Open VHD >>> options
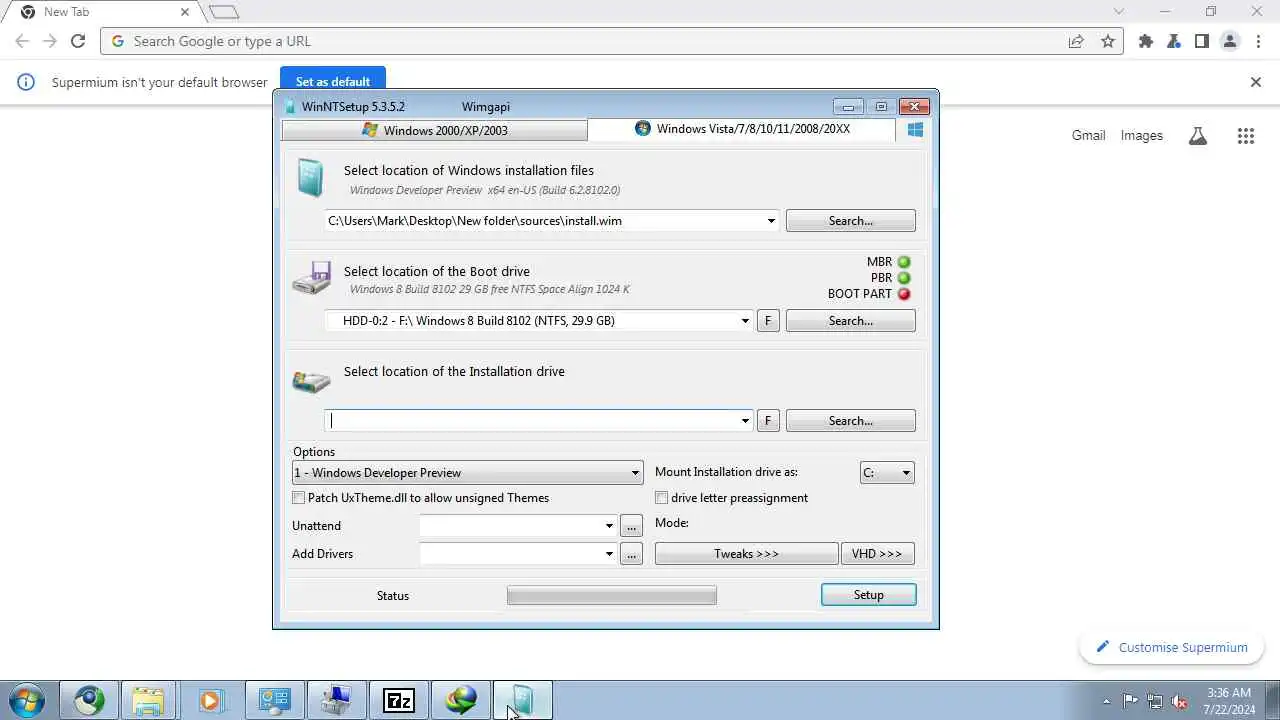 878,554
